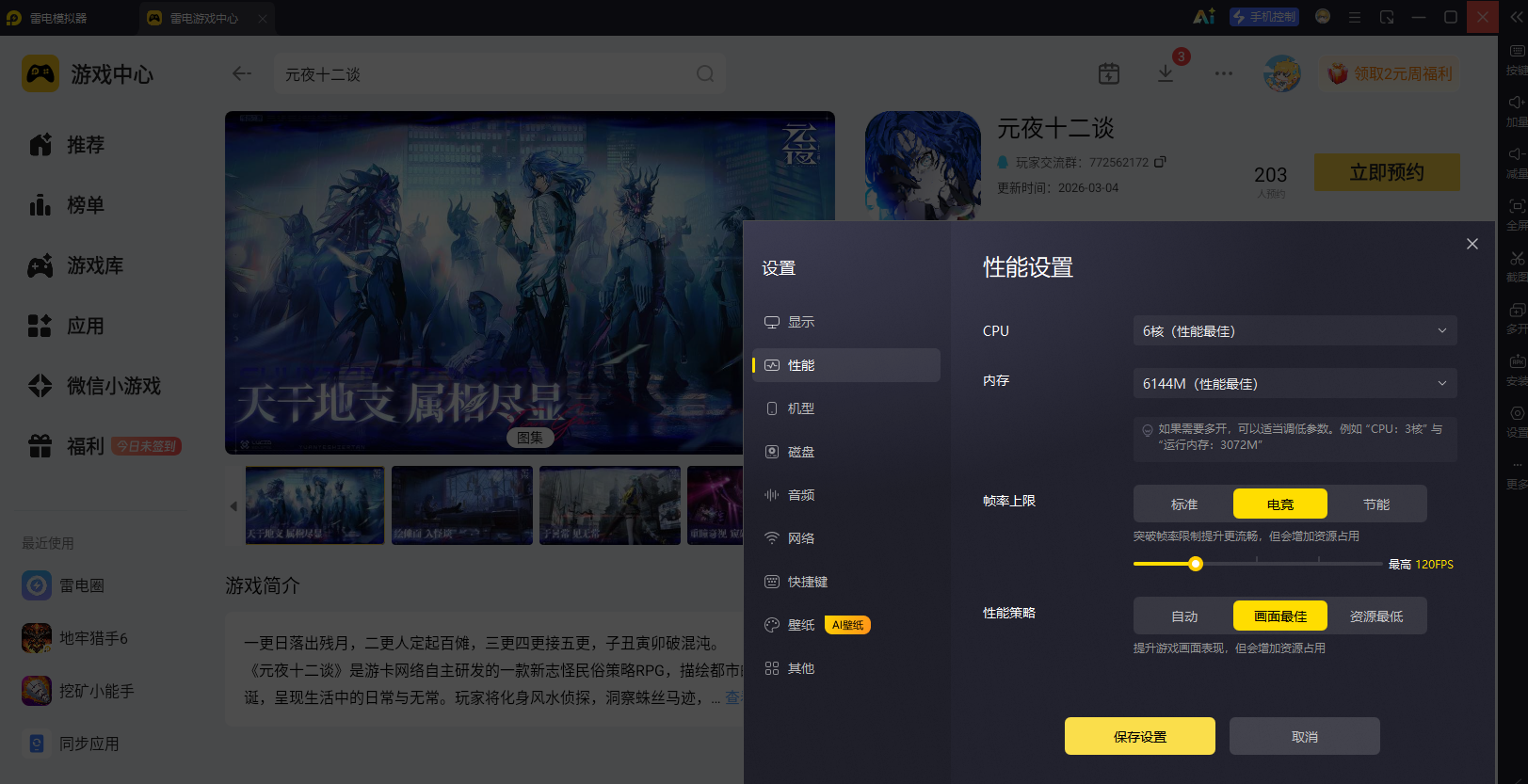Open the 壁纸 settings tab

846,625
